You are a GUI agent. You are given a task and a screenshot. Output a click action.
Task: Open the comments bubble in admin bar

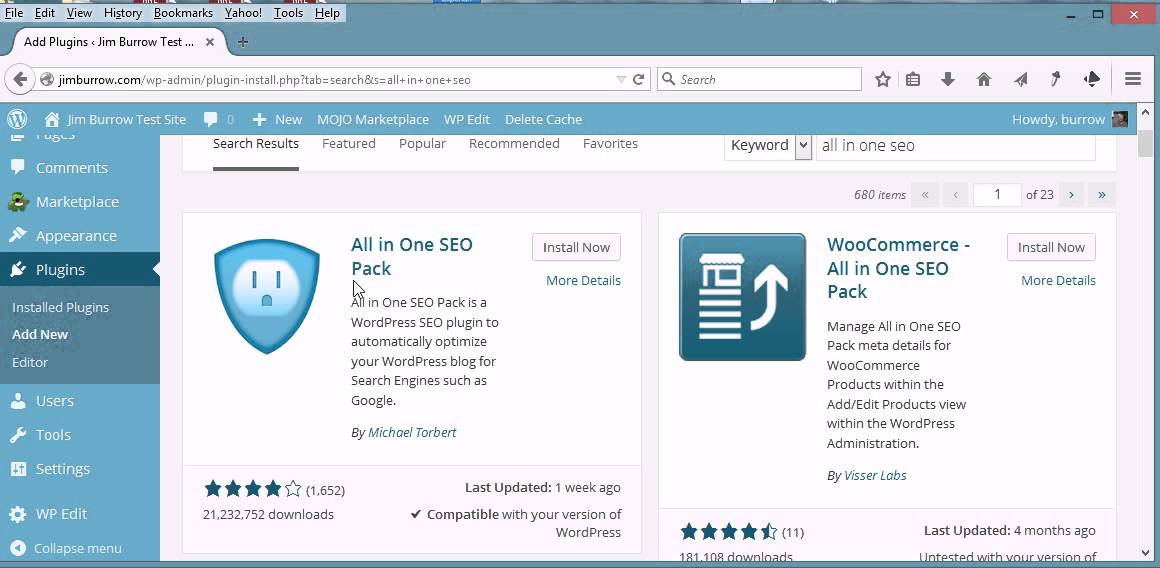[x=218, y=119]
